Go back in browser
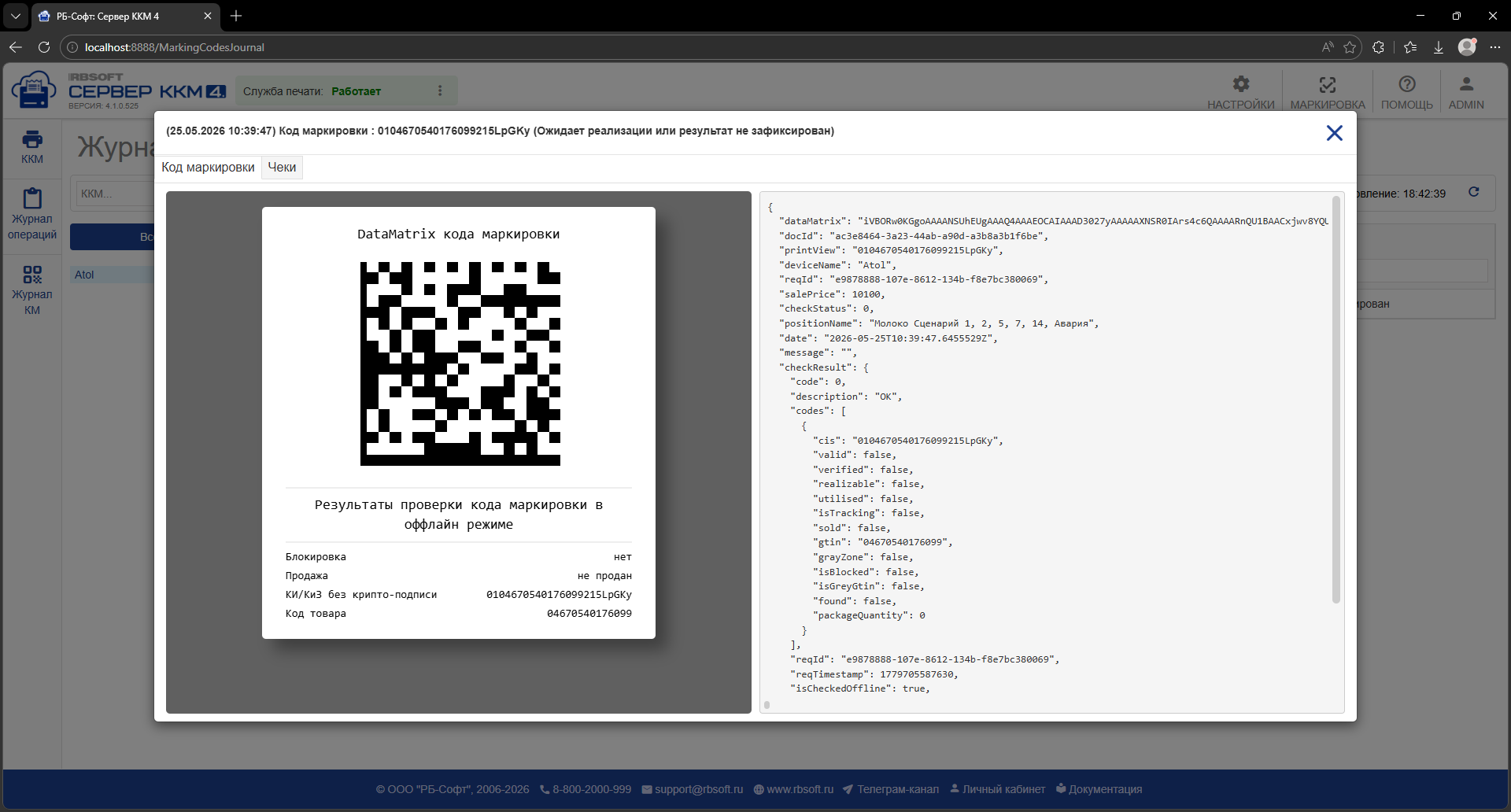This screenshot has width=1511, height=812. 16,47
